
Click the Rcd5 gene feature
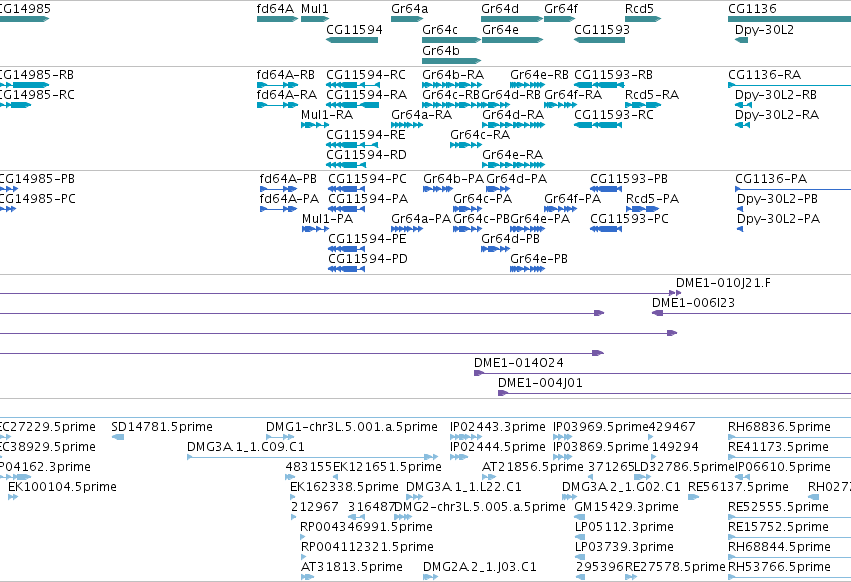click(x=643, y=19)
